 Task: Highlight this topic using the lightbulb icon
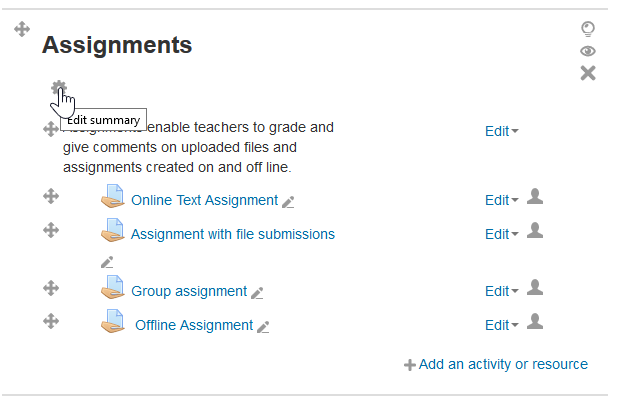pos(588,29)
